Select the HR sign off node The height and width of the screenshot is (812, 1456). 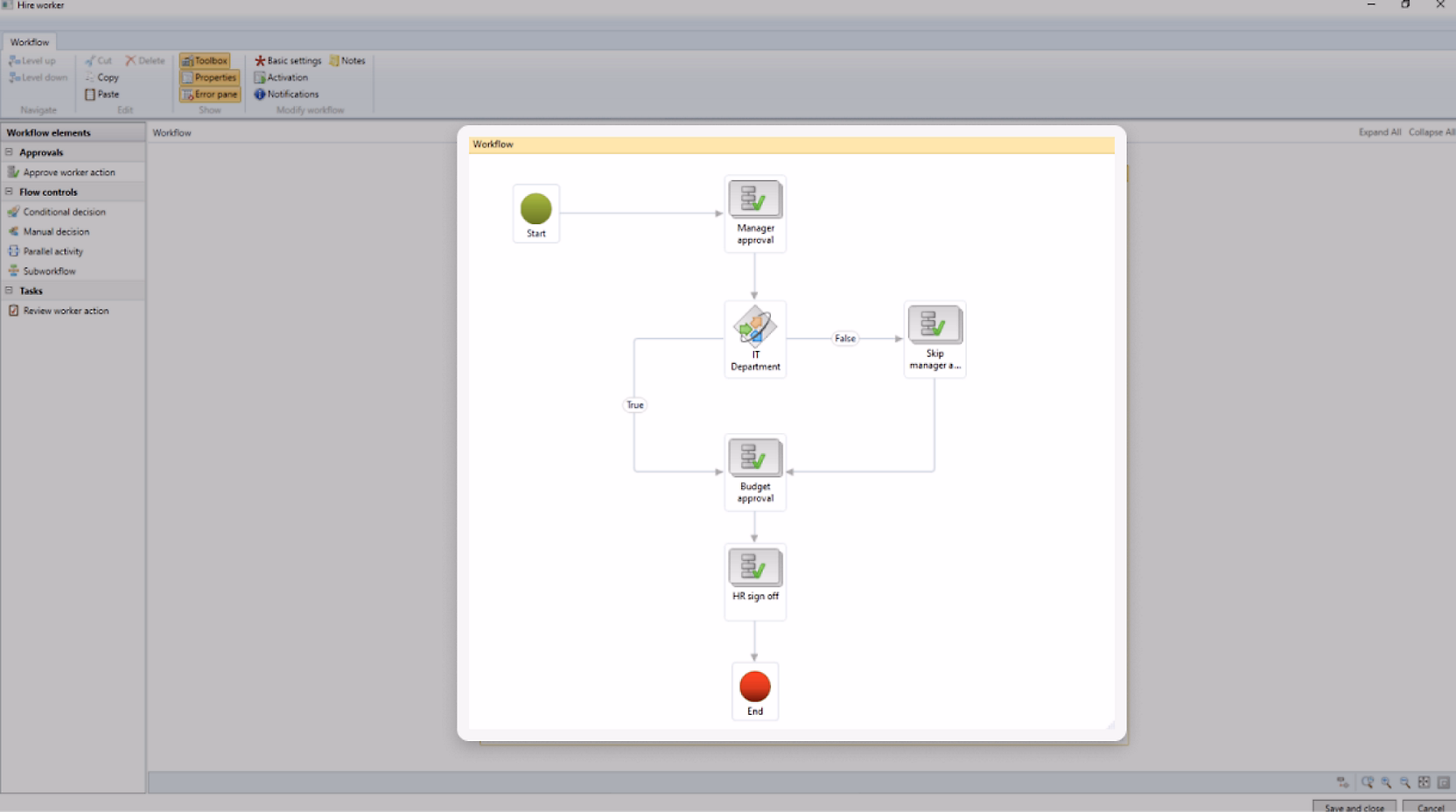[x=754, y=568]
